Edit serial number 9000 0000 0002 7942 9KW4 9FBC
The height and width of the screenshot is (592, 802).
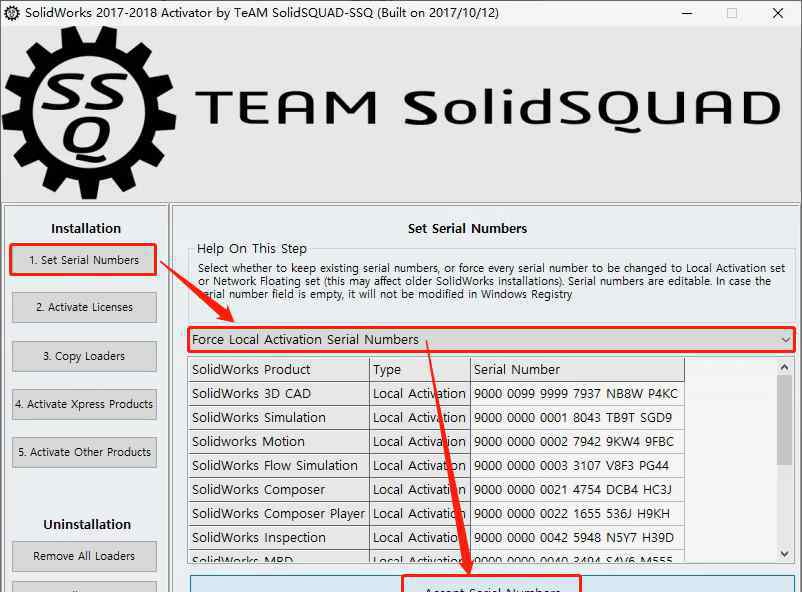[x=577, y=442]
